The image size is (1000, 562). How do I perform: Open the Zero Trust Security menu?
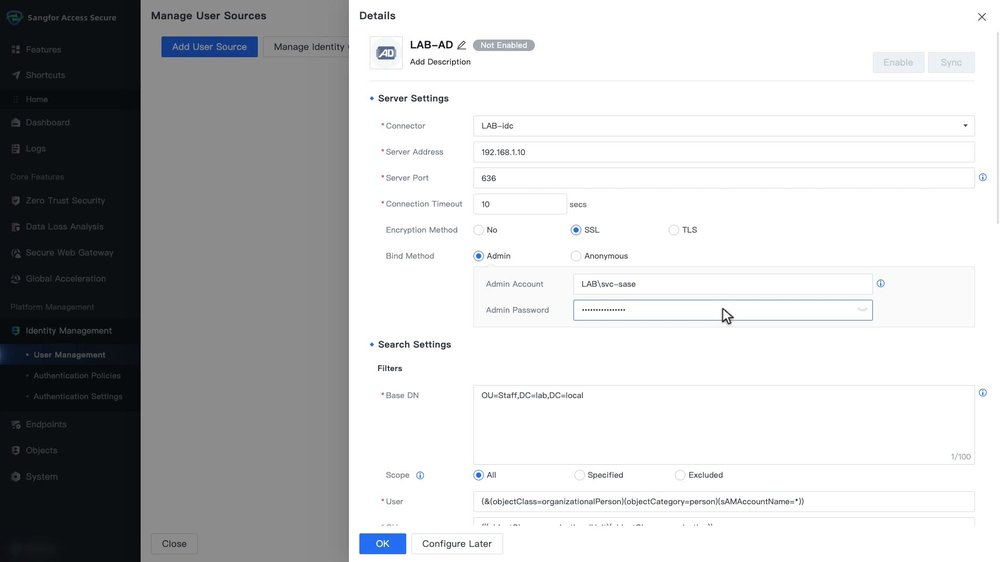[65, 200]
